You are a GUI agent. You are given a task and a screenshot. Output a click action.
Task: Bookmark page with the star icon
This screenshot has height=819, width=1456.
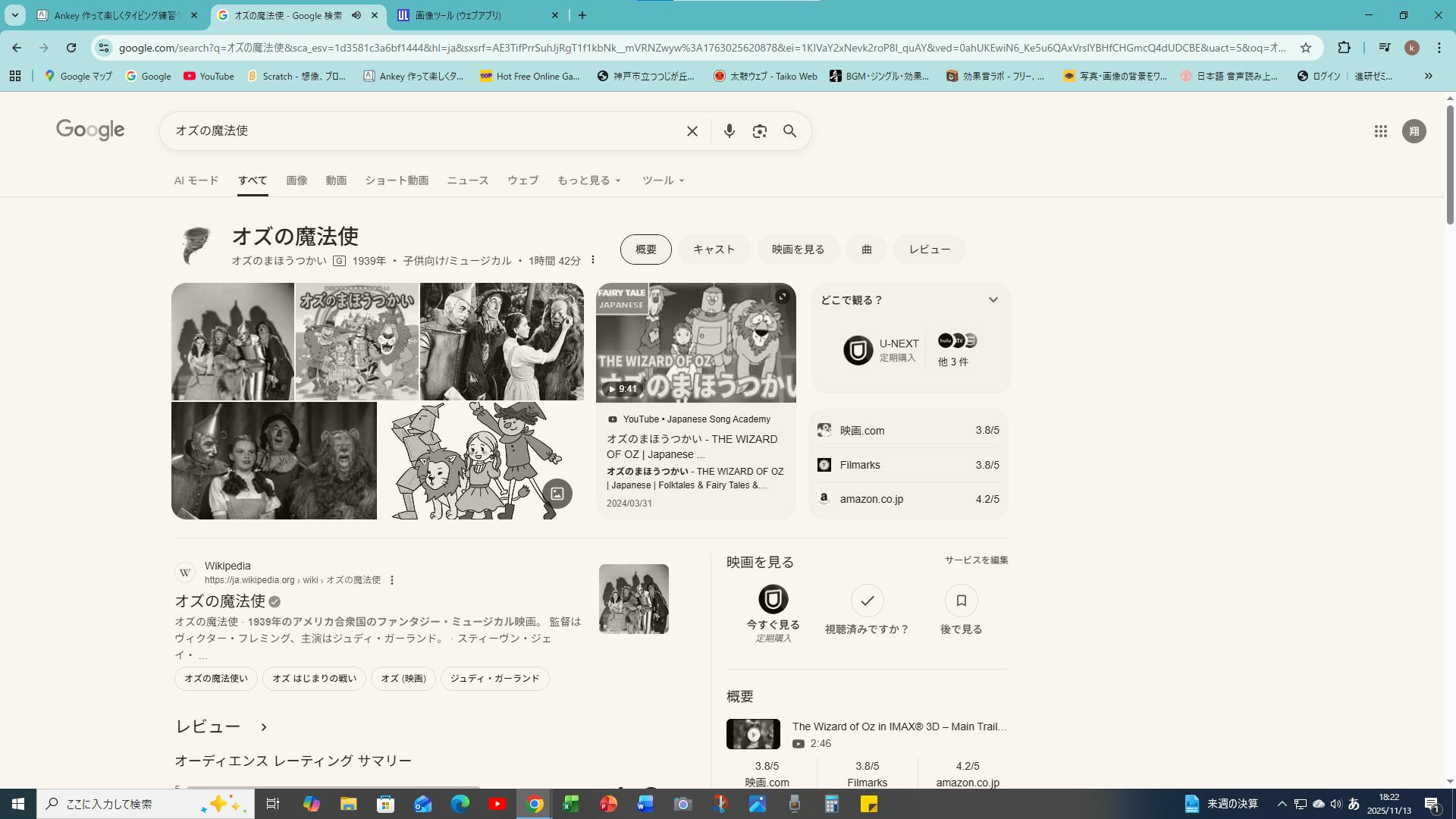pos(1306,48)
